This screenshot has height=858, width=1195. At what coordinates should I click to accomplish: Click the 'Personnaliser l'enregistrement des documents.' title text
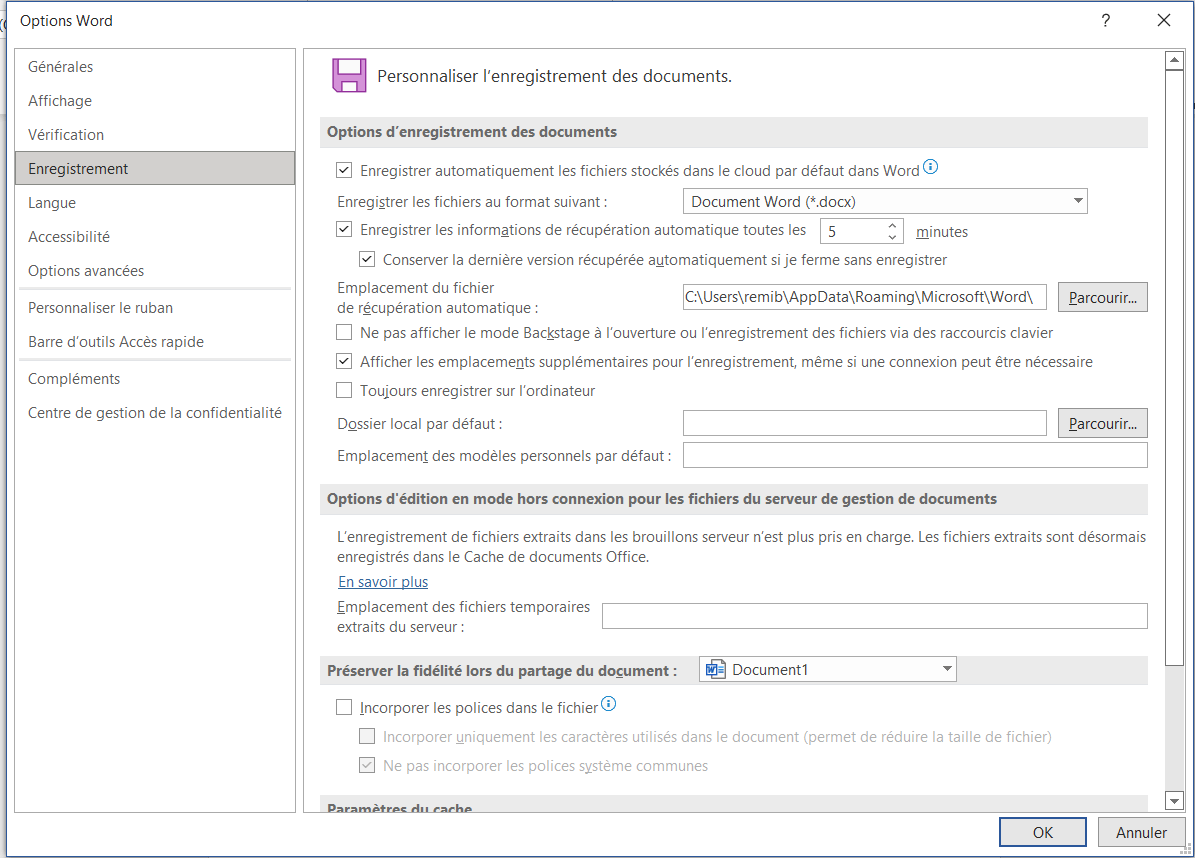[x=554, y=76]
